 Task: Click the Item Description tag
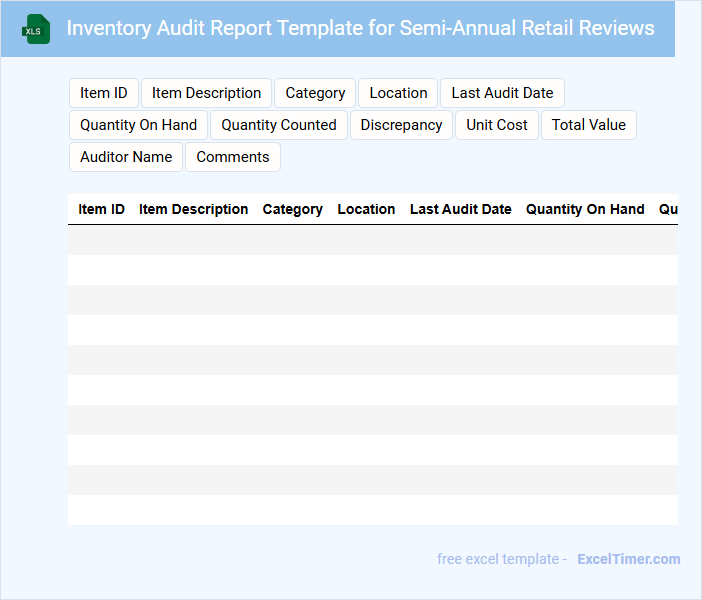click(206, 93)
